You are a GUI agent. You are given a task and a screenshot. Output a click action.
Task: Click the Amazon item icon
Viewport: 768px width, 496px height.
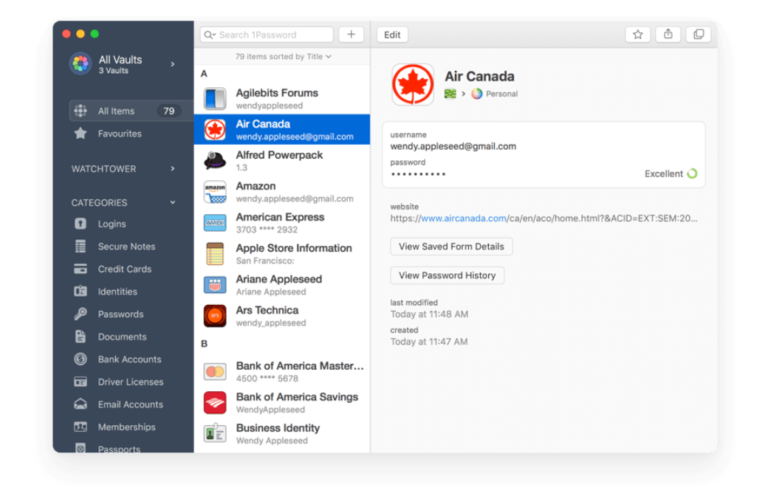[215, 192]
